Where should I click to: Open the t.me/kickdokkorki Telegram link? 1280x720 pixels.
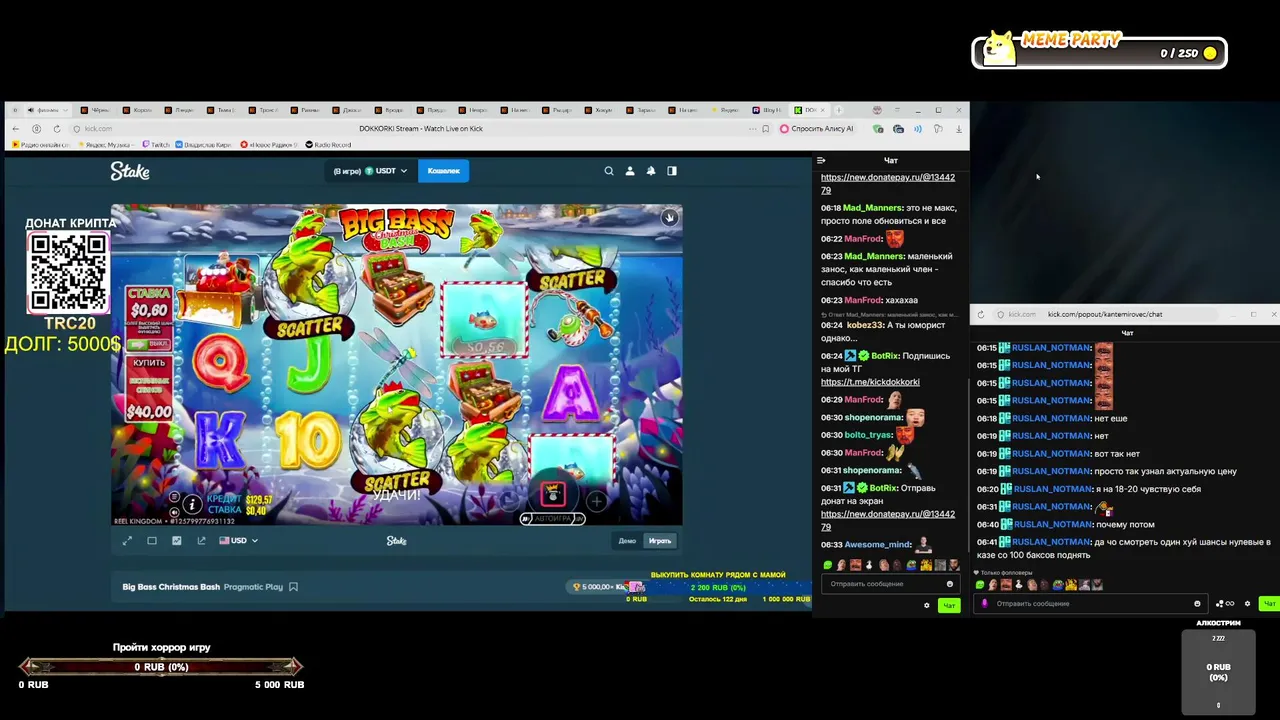coord(870,382)
